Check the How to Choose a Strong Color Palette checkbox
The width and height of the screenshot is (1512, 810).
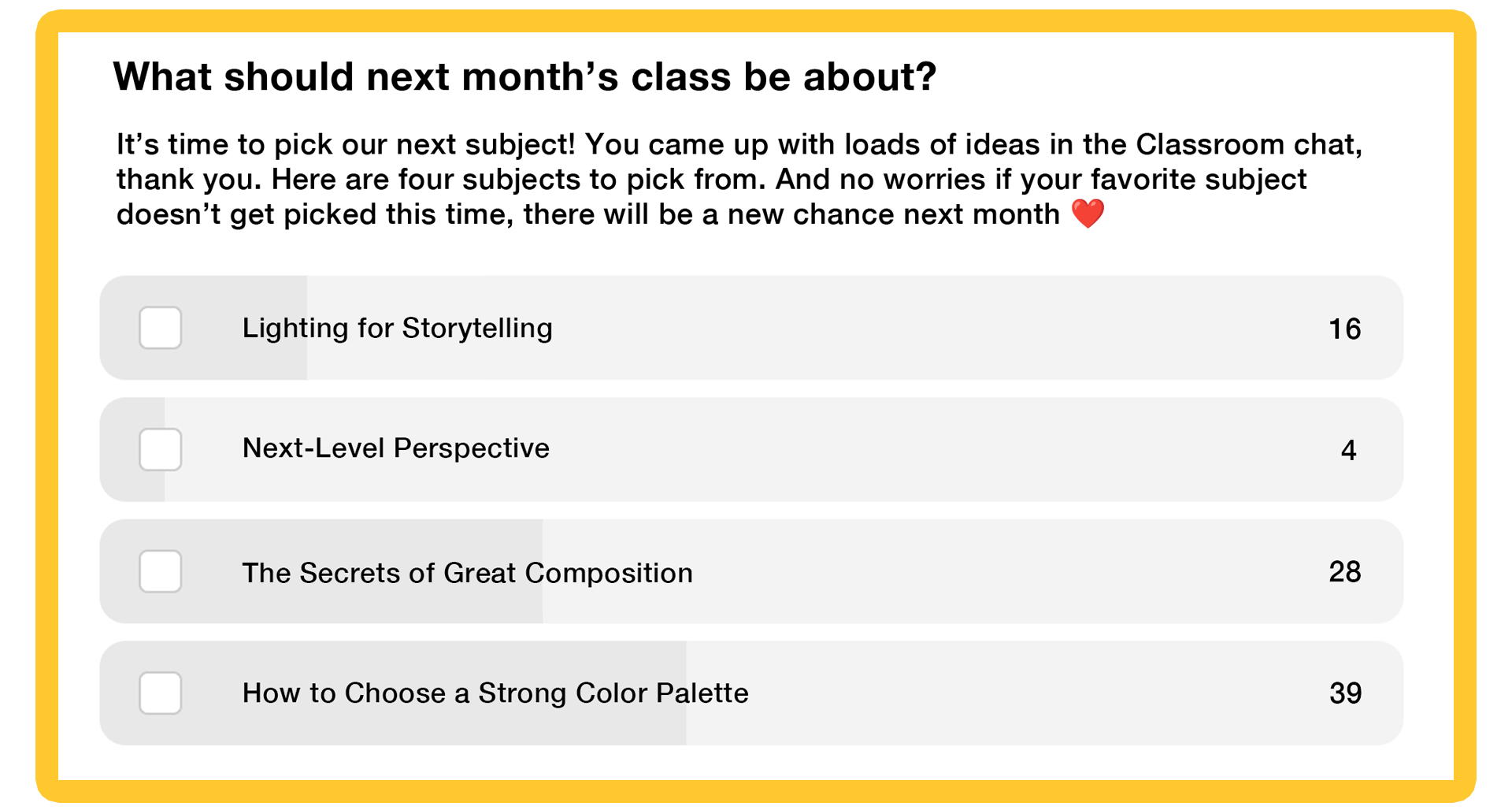[x=161, y=694]
